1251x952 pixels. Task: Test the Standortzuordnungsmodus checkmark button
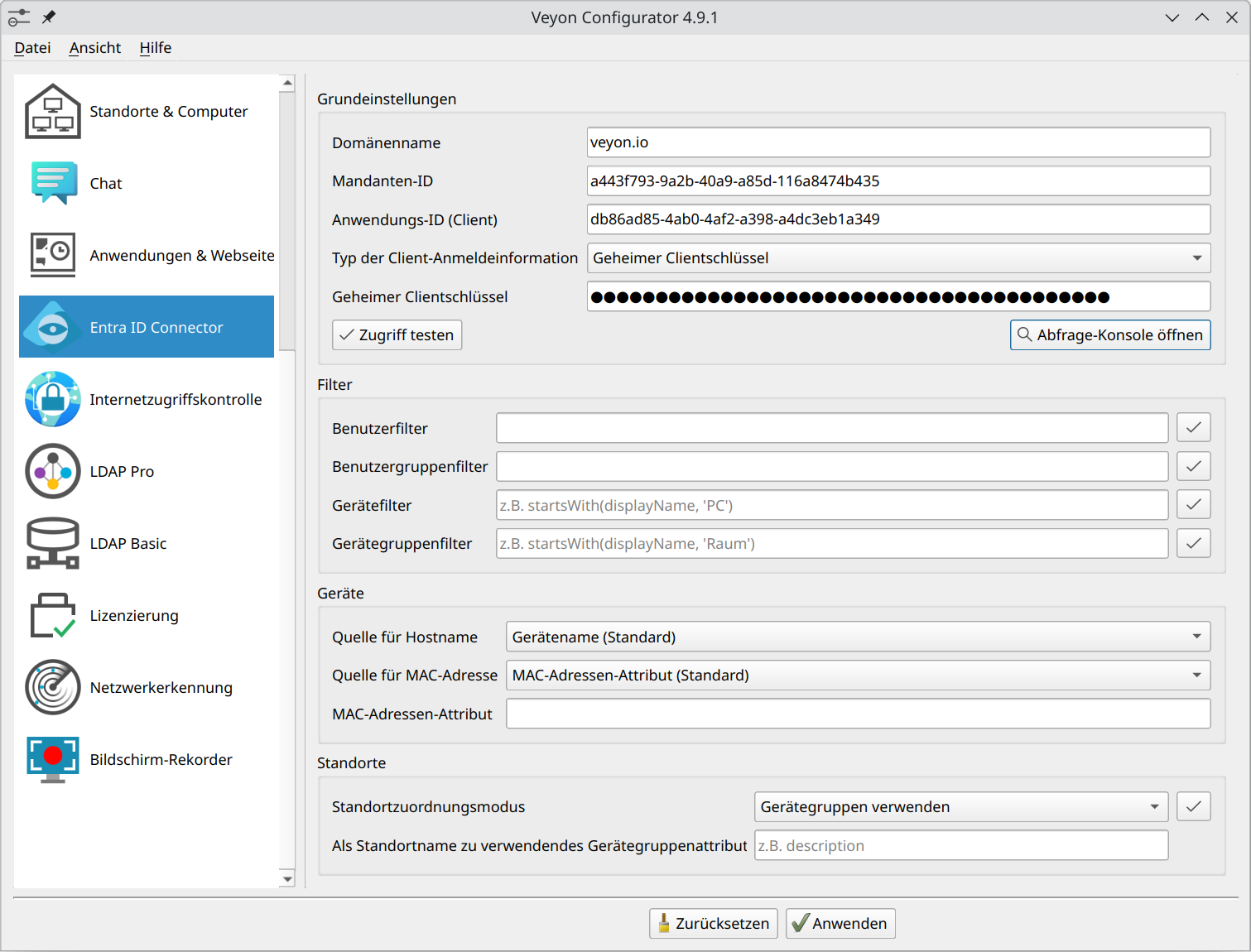[x=1193, y=807]
